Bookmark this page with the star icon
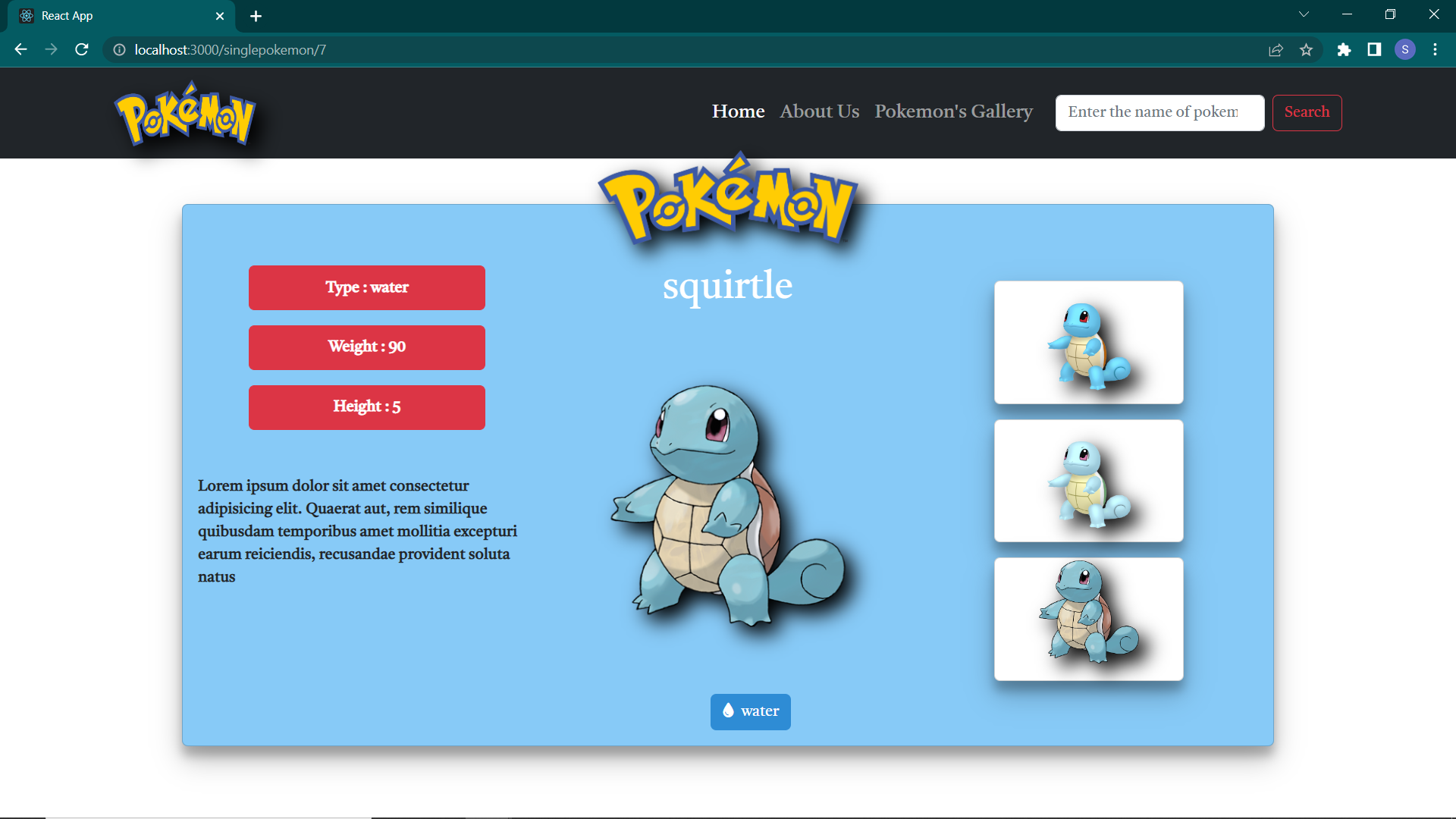This screenshot has width=1456, height=819. [x=1307, y=49]
